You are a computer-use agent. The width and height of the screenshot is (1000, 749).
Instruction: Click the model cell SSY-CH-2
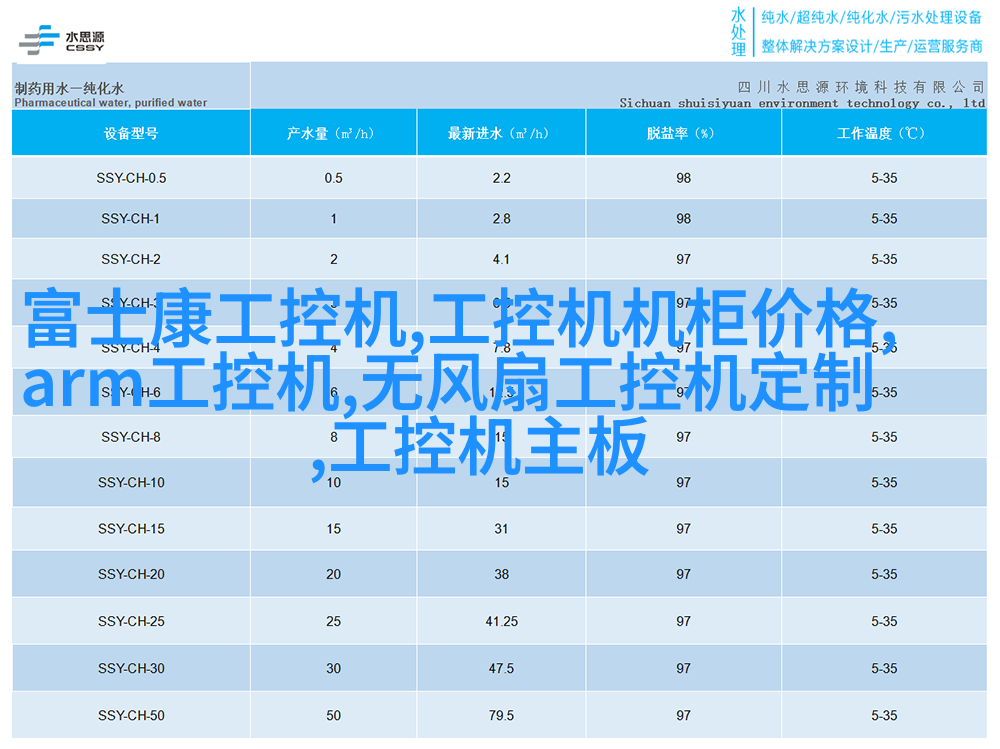131,259
